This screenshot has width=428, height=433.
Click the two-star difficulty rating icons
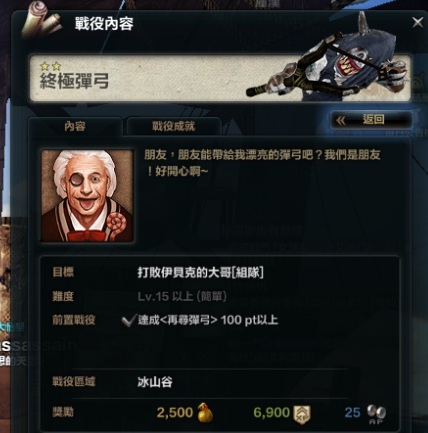[x=50, y=66]
